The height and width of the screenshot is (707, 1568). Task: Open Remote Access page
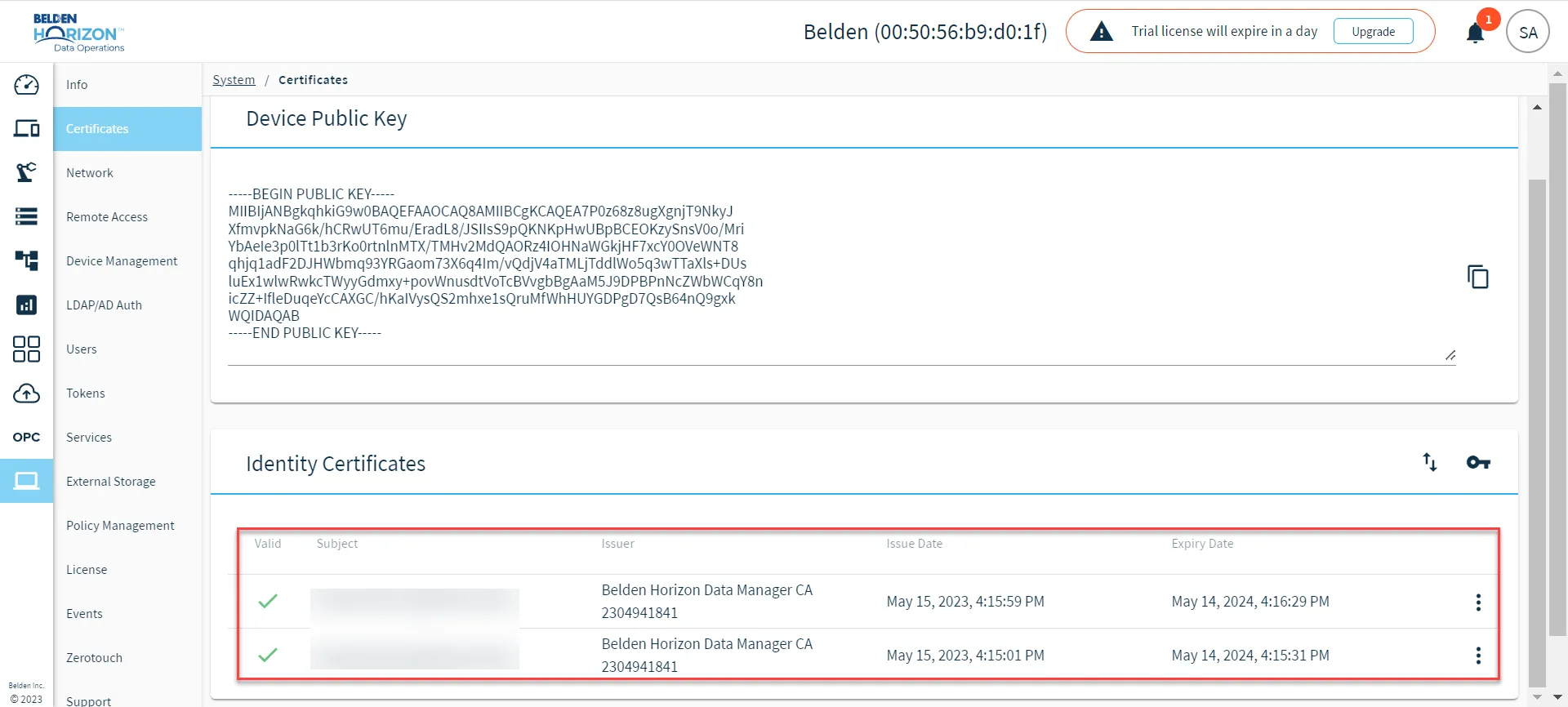pos(127,216)
